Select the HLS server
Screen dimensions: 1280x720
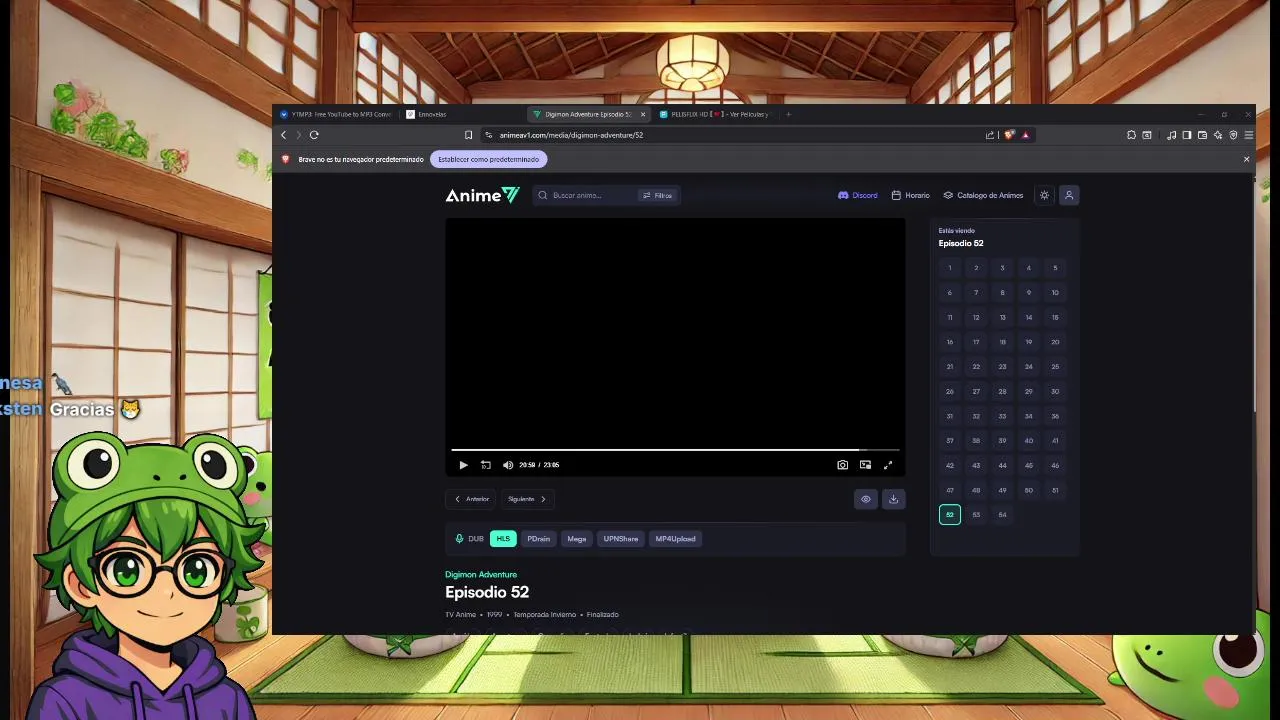503,539
